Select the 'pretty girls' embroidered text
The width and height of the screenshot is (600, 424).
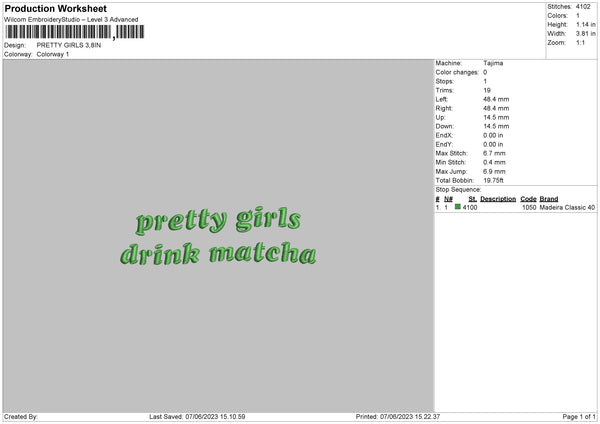pyautogui.click(x=218, y=220)
